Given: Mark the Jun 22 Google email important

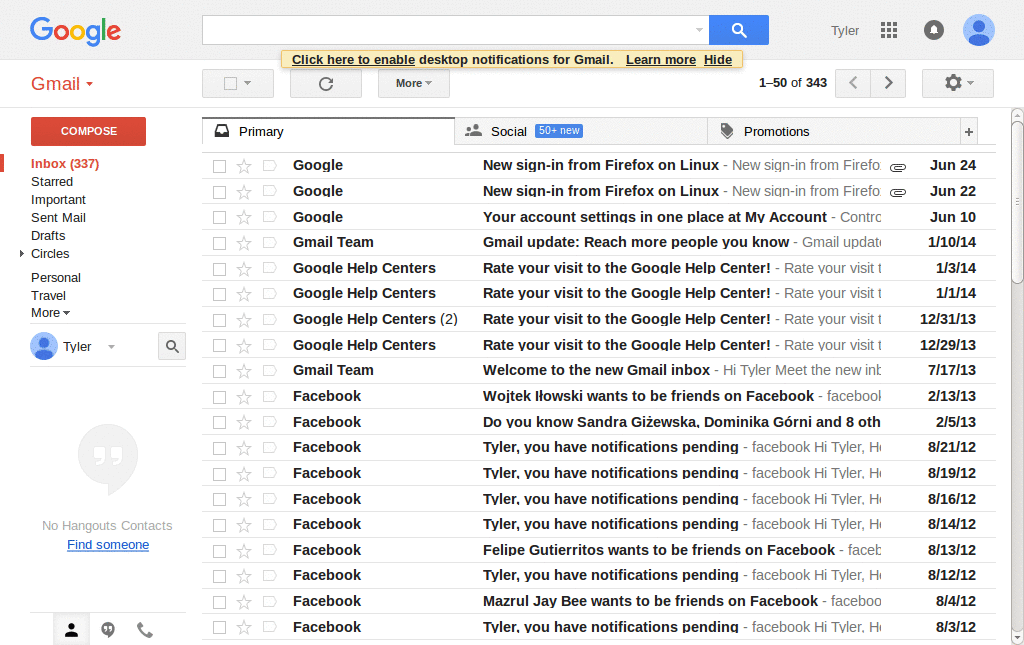Looking at the screenshot, I should click(x=270, y=191).
